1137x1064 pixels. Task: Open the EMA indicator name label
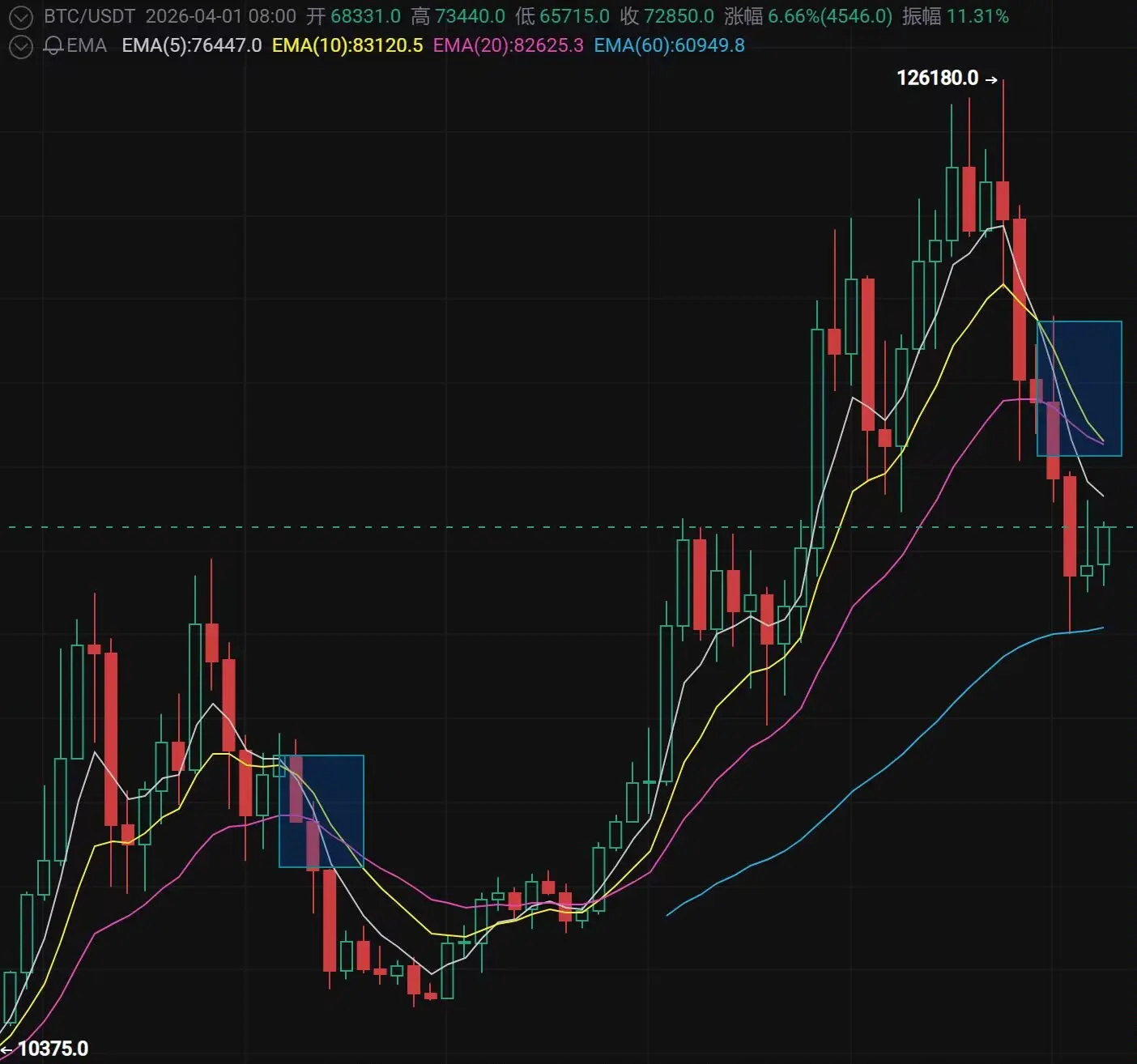87,45
